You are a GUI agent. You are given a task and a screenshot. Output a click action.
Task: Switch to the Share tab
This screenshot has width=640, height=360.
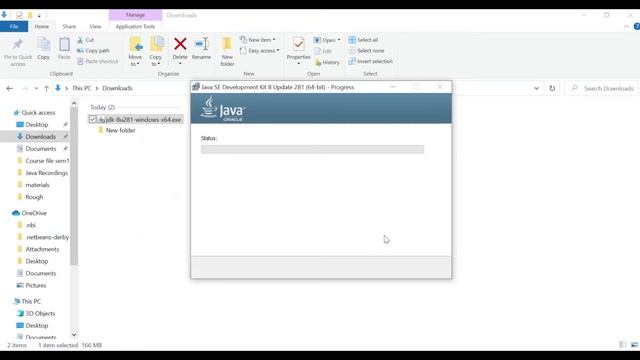point(69,27)
